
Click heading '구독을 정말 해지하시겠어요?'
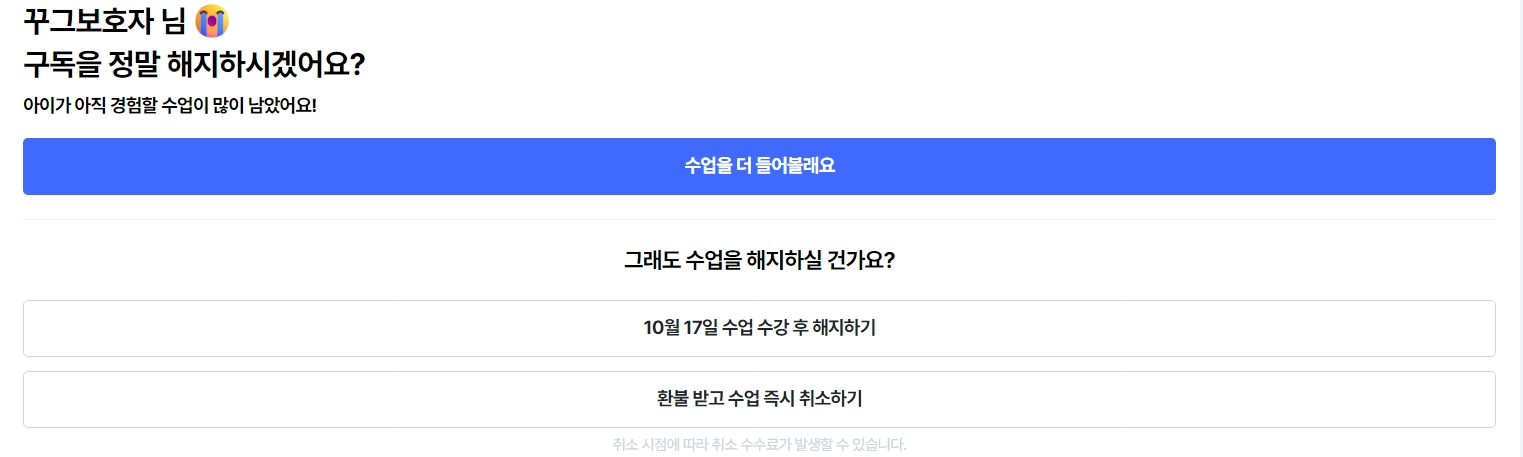[193, 65]
